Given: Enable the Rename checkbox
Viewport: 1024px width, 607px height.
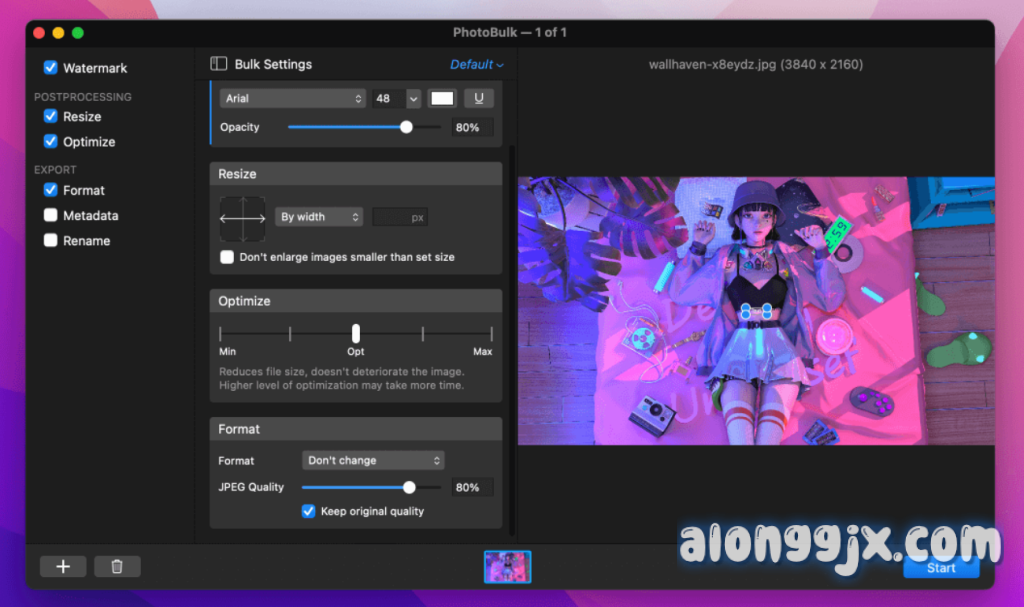Looking at the screenshot, I should (51, 240).
